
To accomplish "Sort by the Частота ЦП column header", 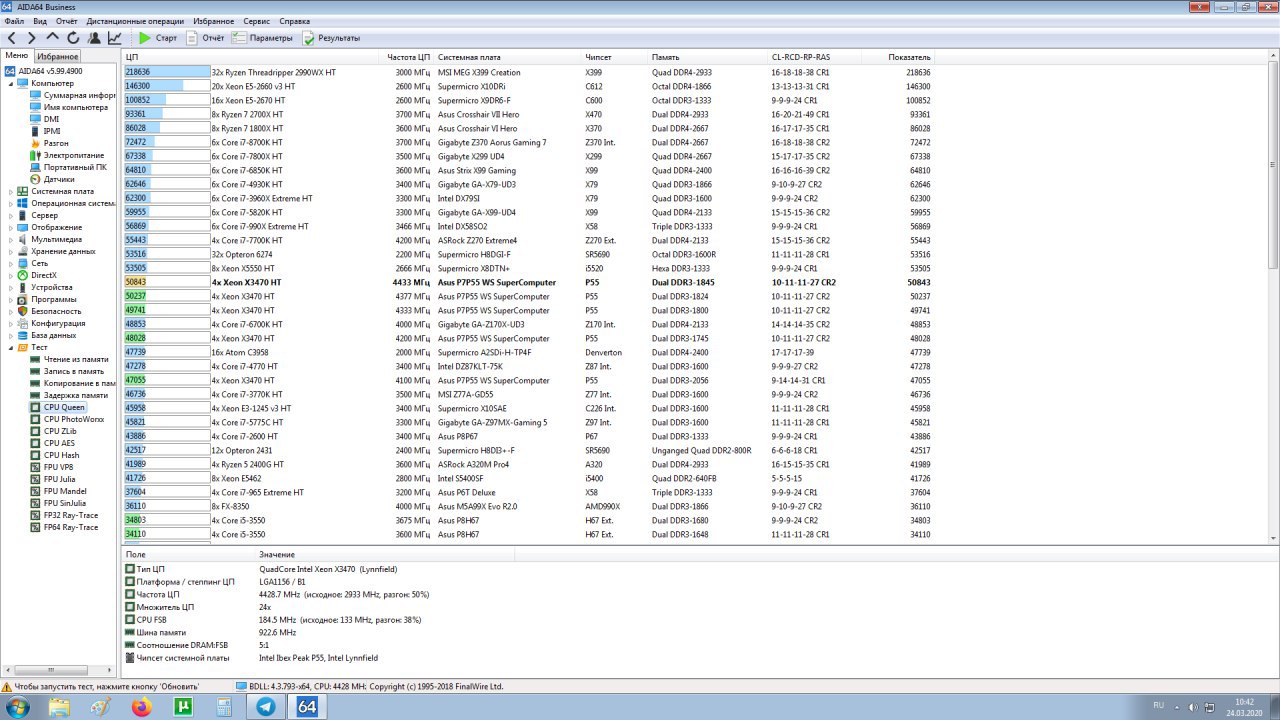I will (x=408, y=57).
